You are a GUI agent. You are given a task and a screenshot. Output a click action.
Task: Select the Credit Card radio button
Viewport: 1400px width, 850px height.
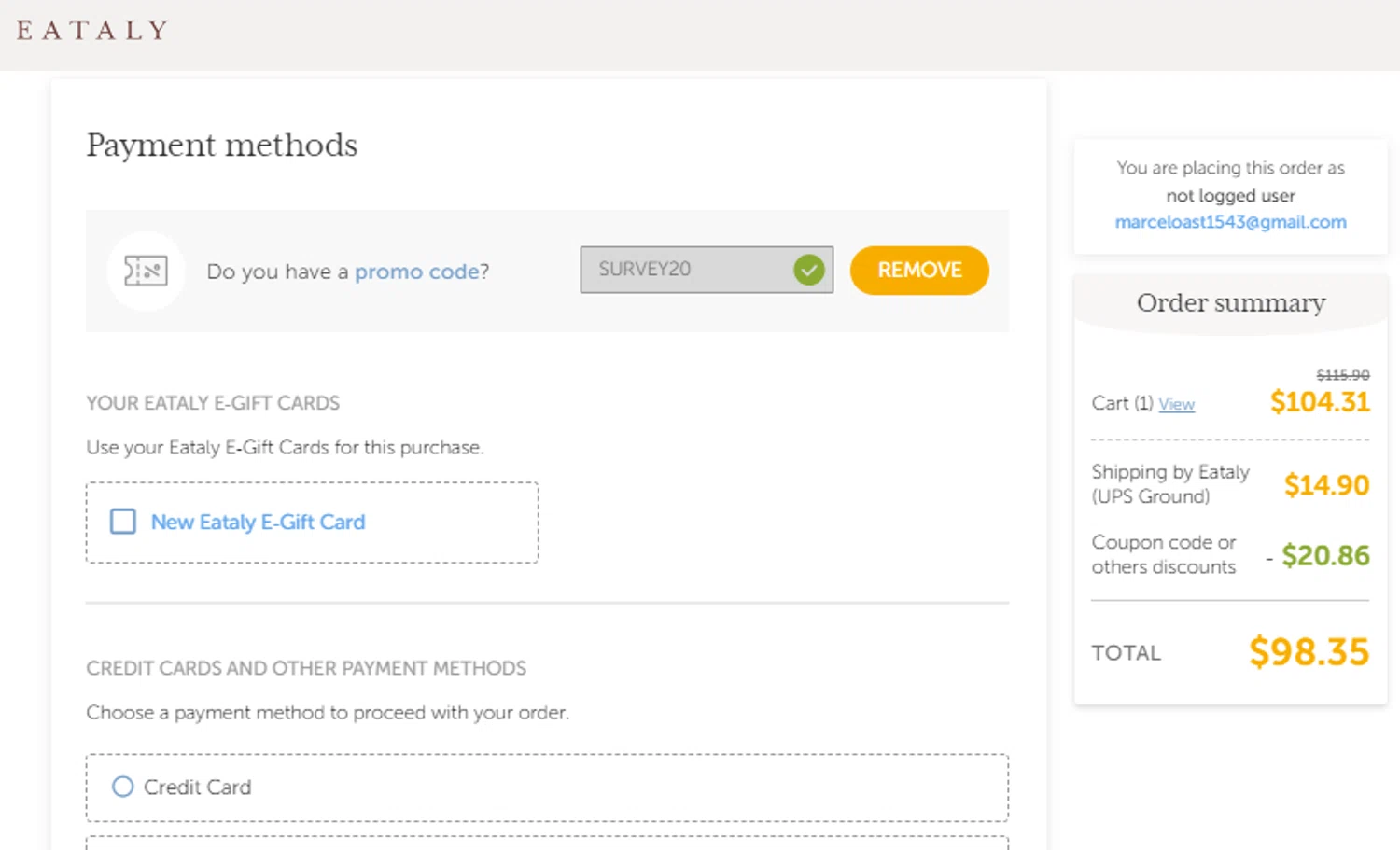pos(122,787)
